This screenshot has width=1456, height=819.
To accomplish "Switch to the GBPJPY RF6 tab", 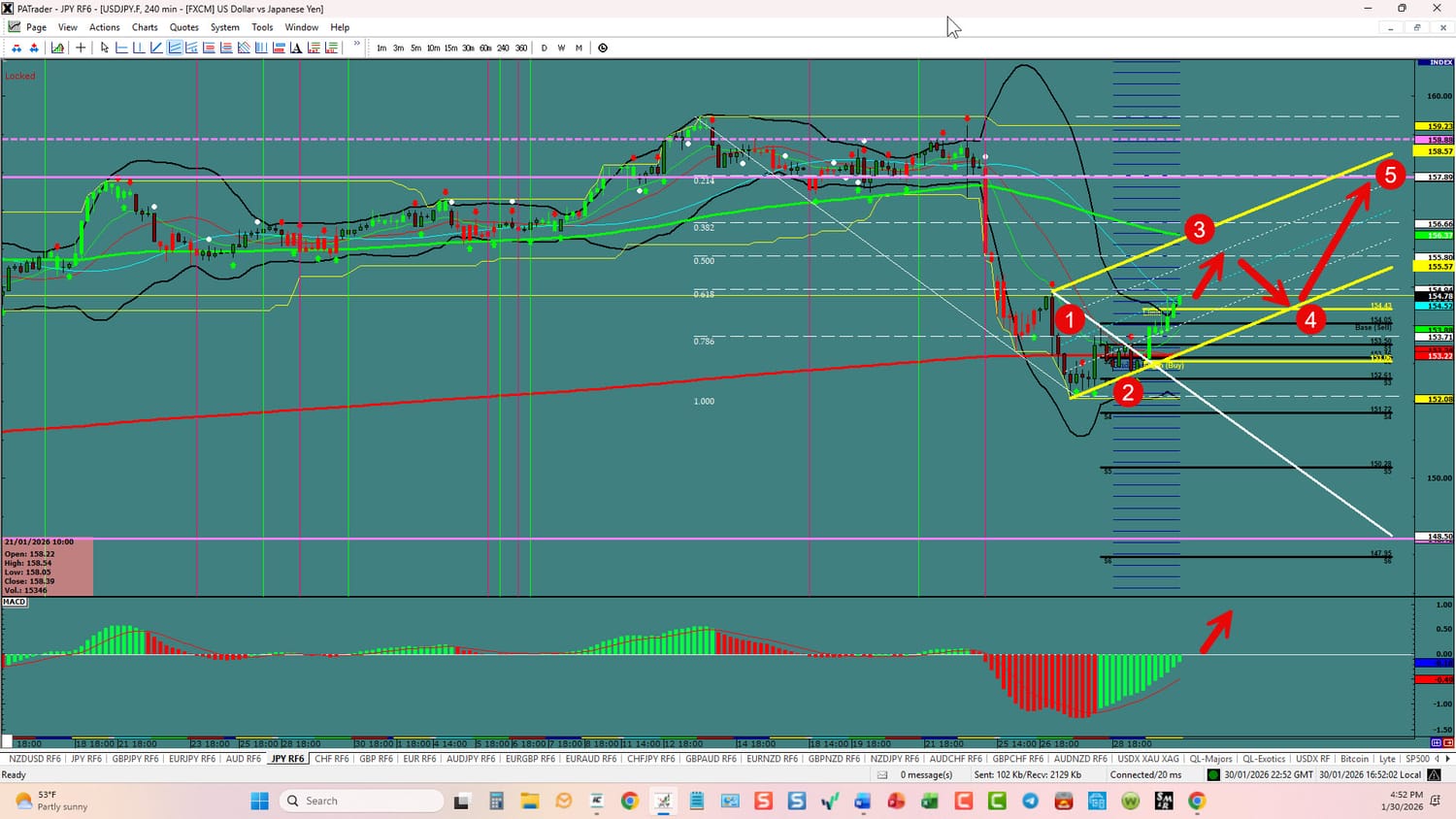I will (x=135, y=759).
